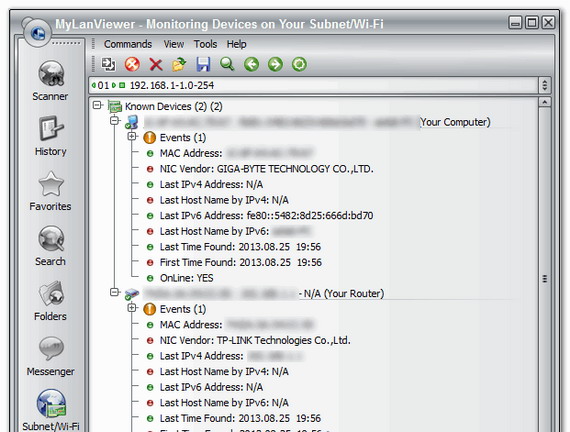
Task: Click the stop scan red circle icon
Action: tap(132, 64)
